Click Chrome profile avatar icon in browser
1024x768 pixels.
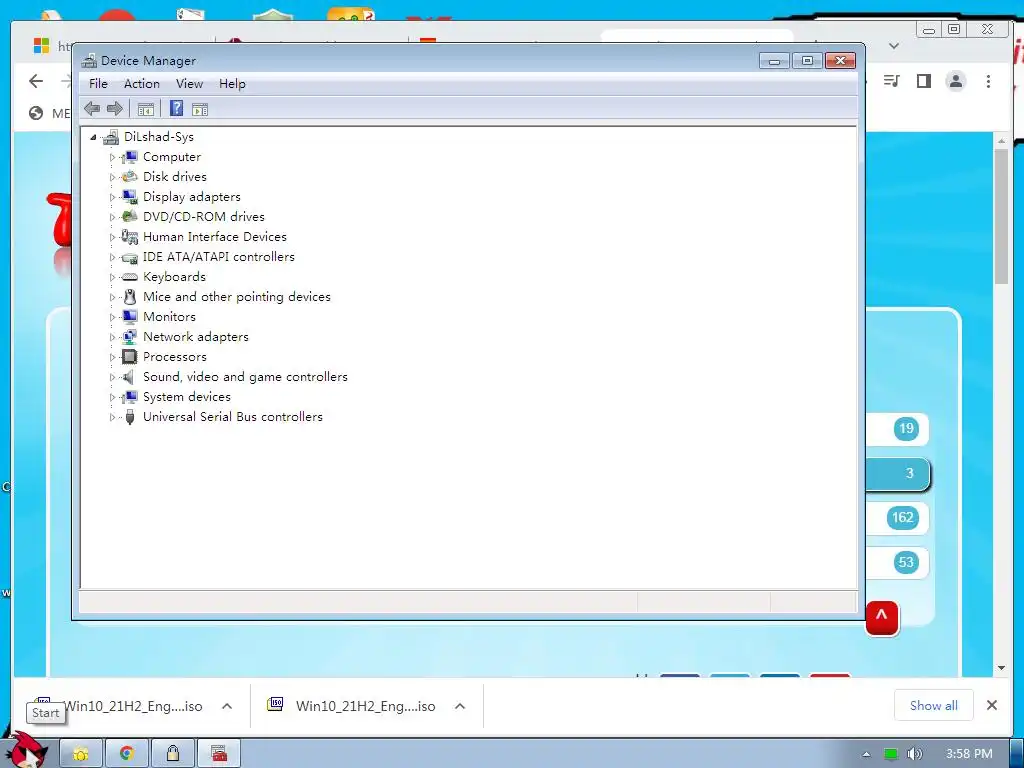[955, 81]
